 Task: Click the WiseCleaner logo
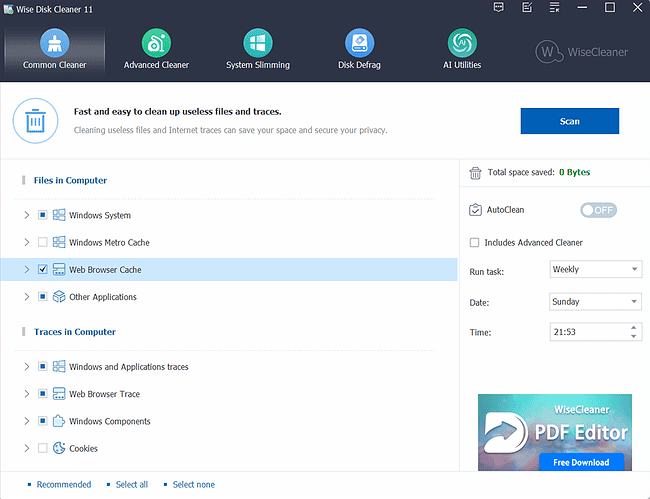(585, 51)
